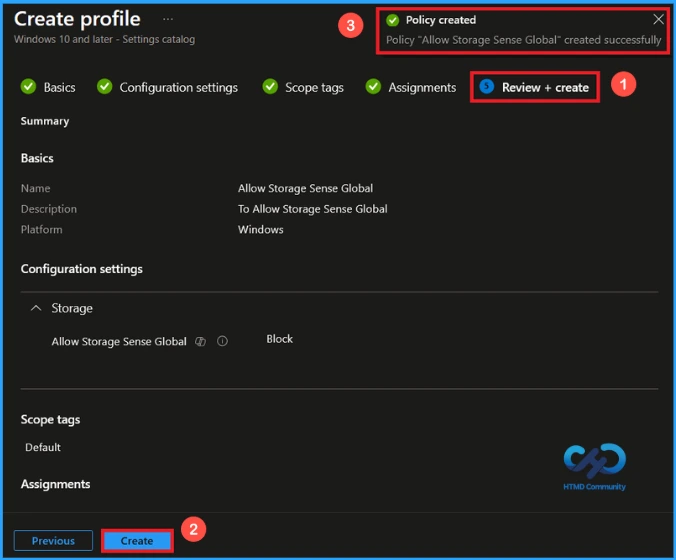
Task: Click the Create profile page title
Action: pyautogui.click(x=77, y=19)
